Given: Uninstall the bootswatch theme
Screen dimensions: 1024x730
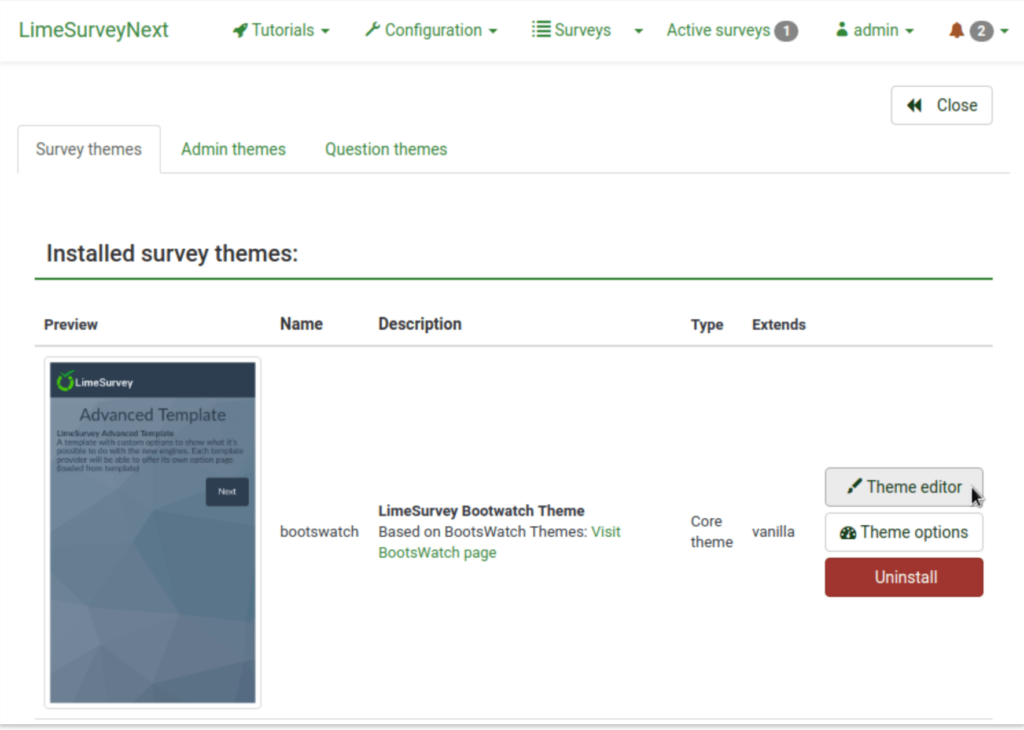Looking at the screenshot, I should click(x=903, y=577).
